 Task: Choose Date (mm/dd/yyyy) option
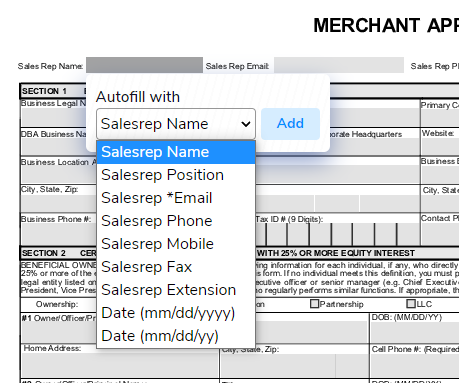pos(176,313)
